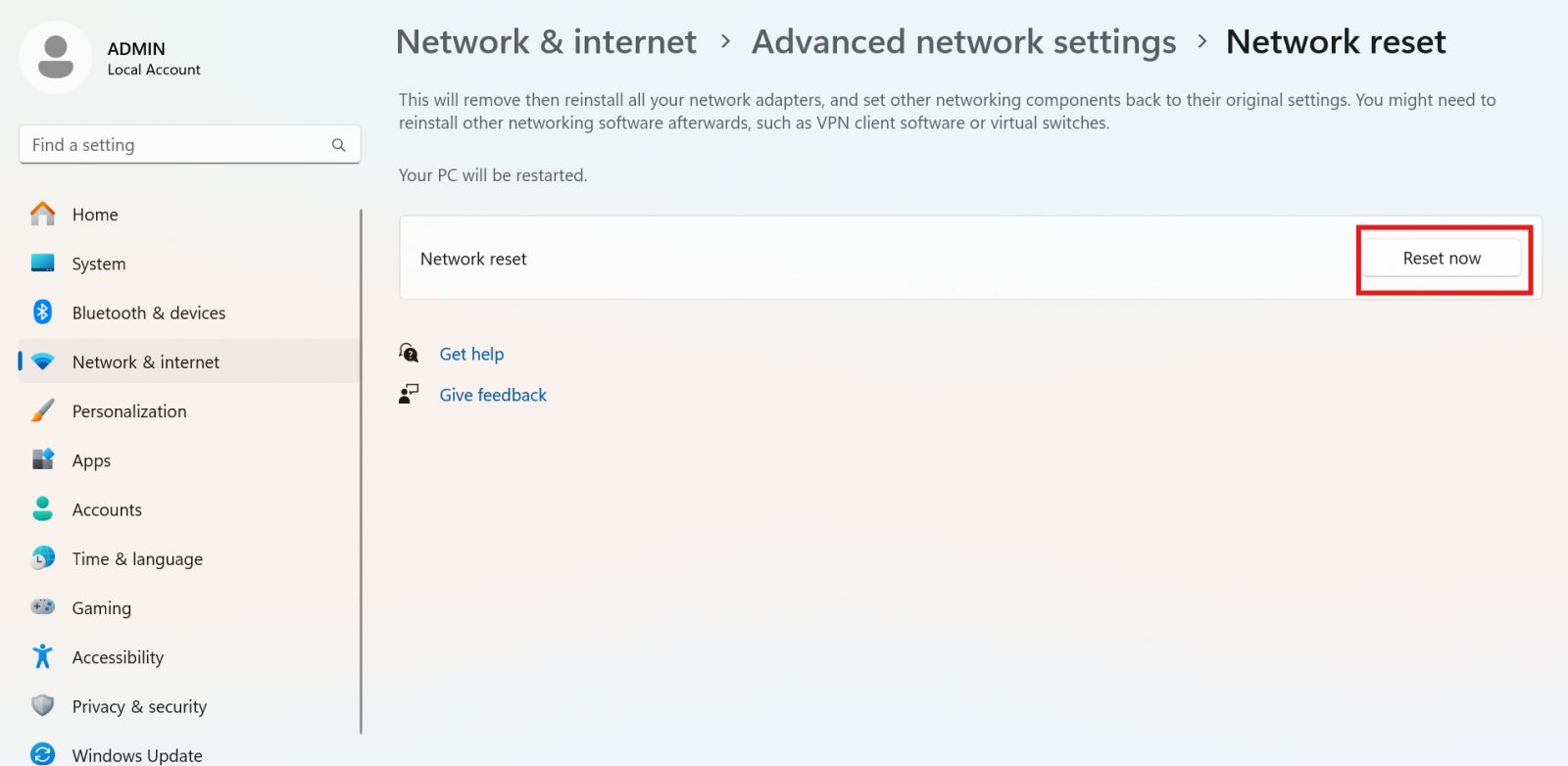1568x766 pixels.
Task: Open the System settings icon
Action: coord(42,263)
